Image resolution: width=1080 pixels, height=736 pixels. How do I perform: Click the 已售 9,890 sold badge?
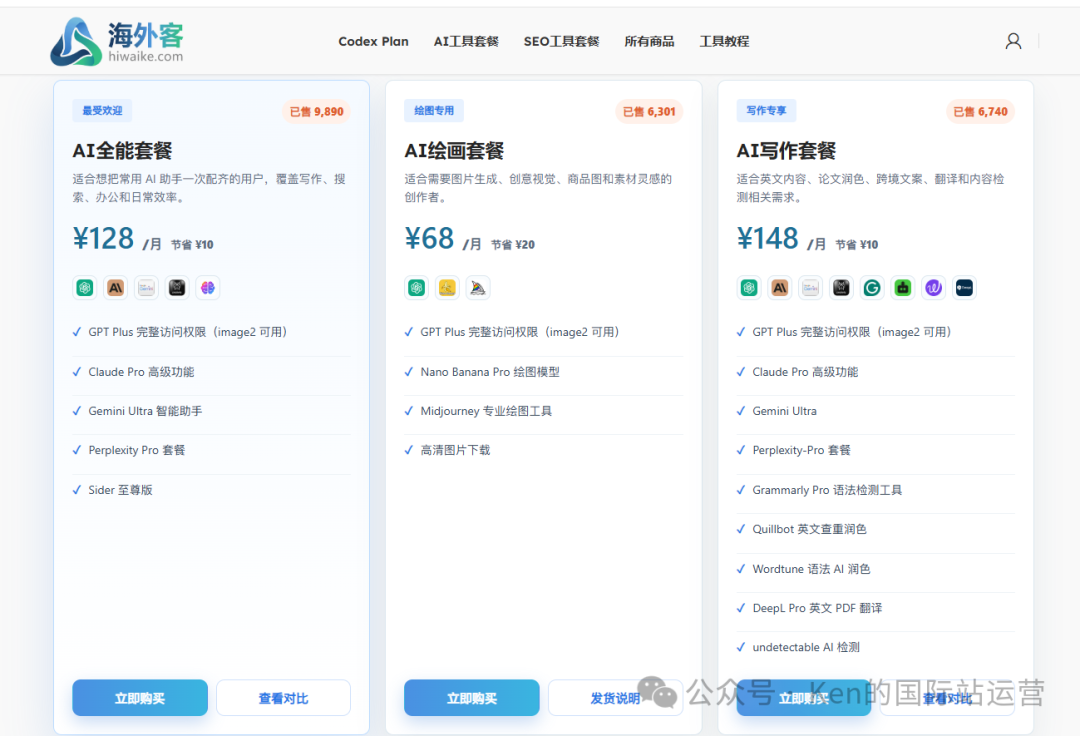coord(316,112)
